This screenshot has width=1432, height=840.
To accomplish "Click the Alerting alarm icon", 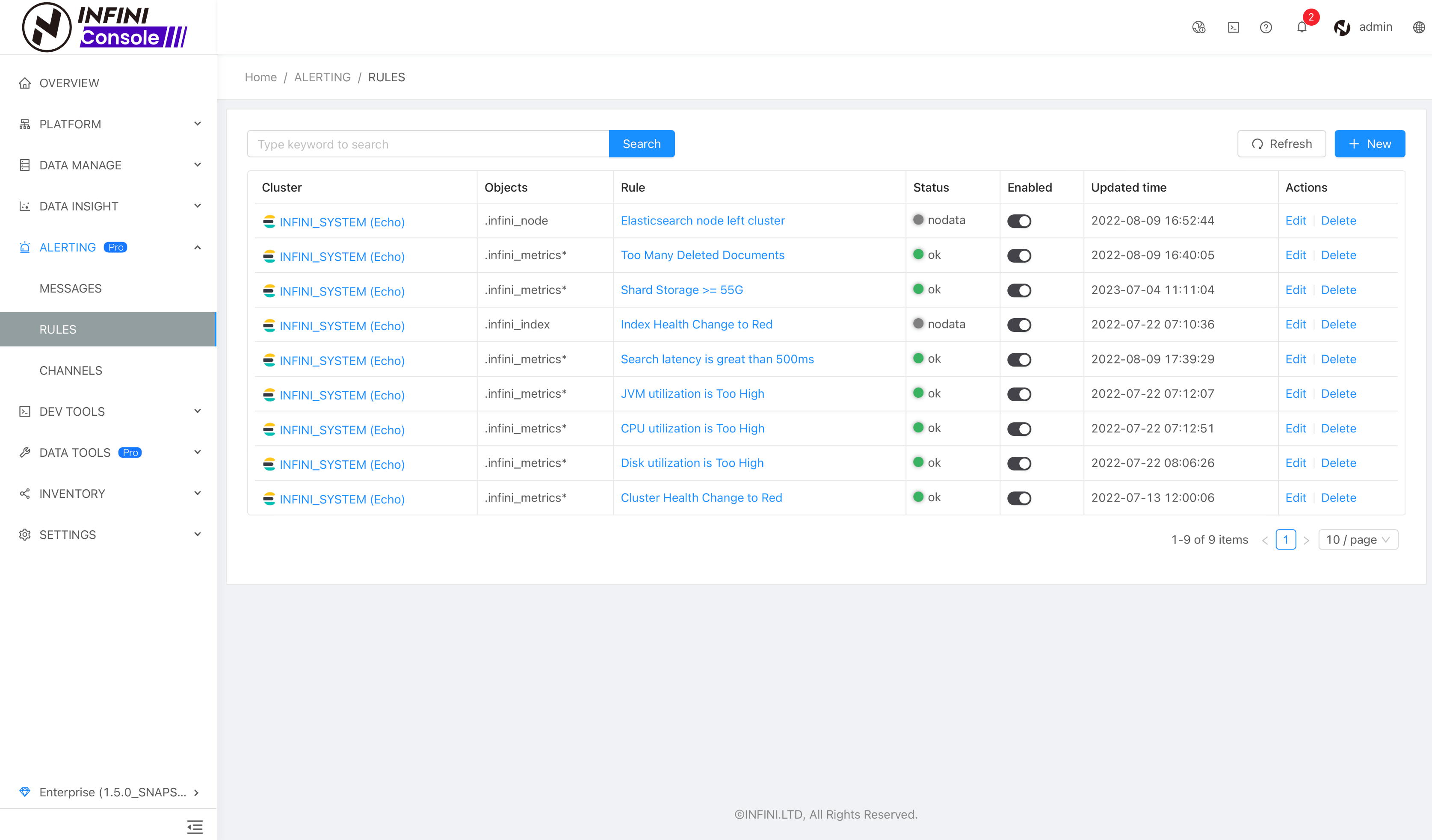I will (x=24, y=247).
